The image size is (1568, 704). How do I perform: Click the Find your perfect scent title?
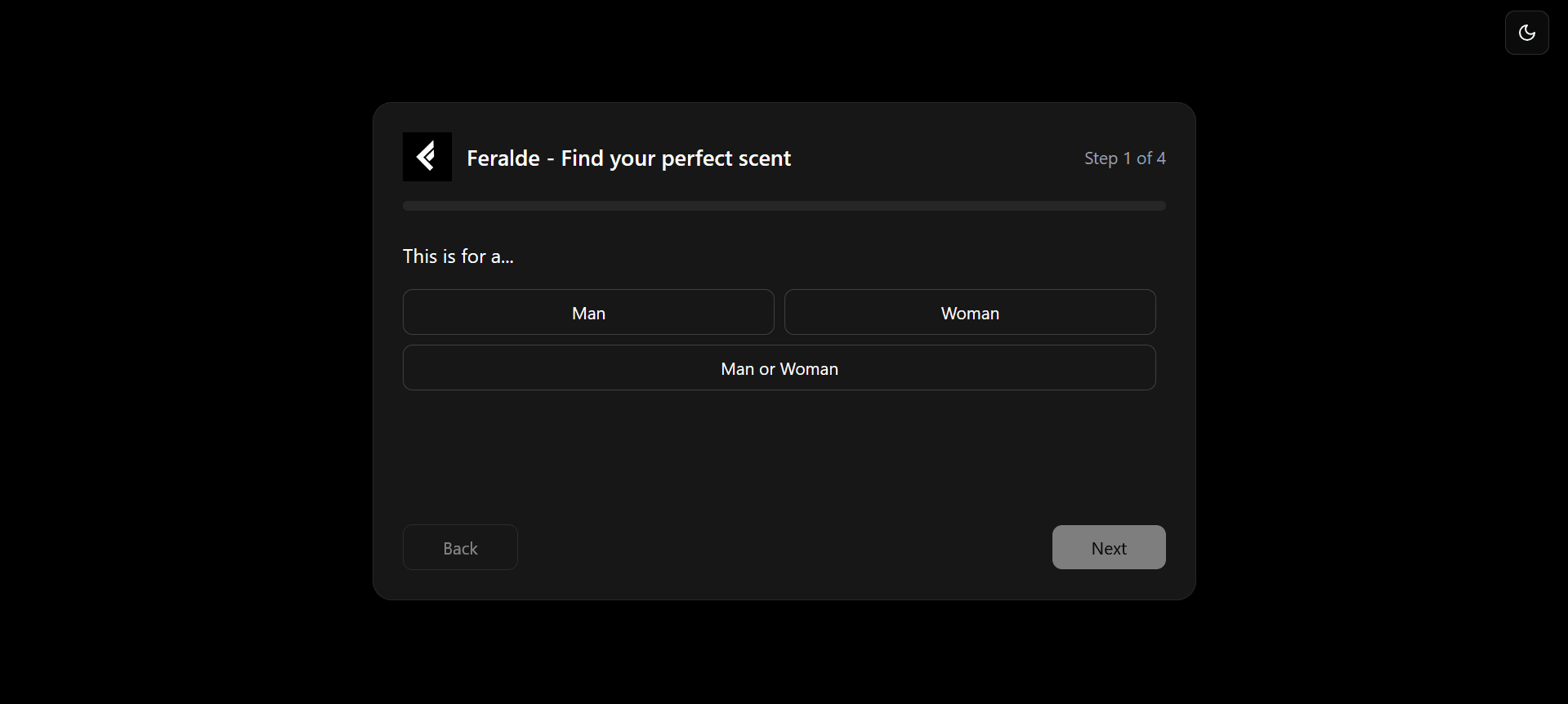point(628,158)
